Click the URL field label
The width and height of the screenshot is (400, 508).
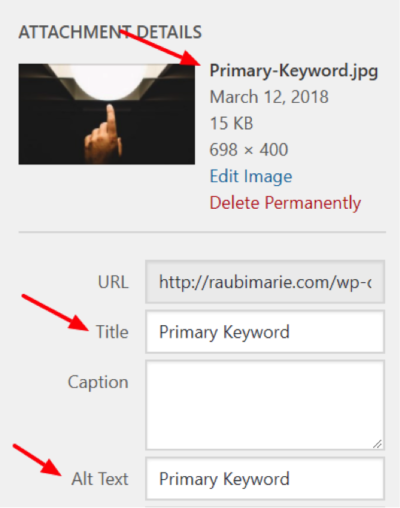113,282
